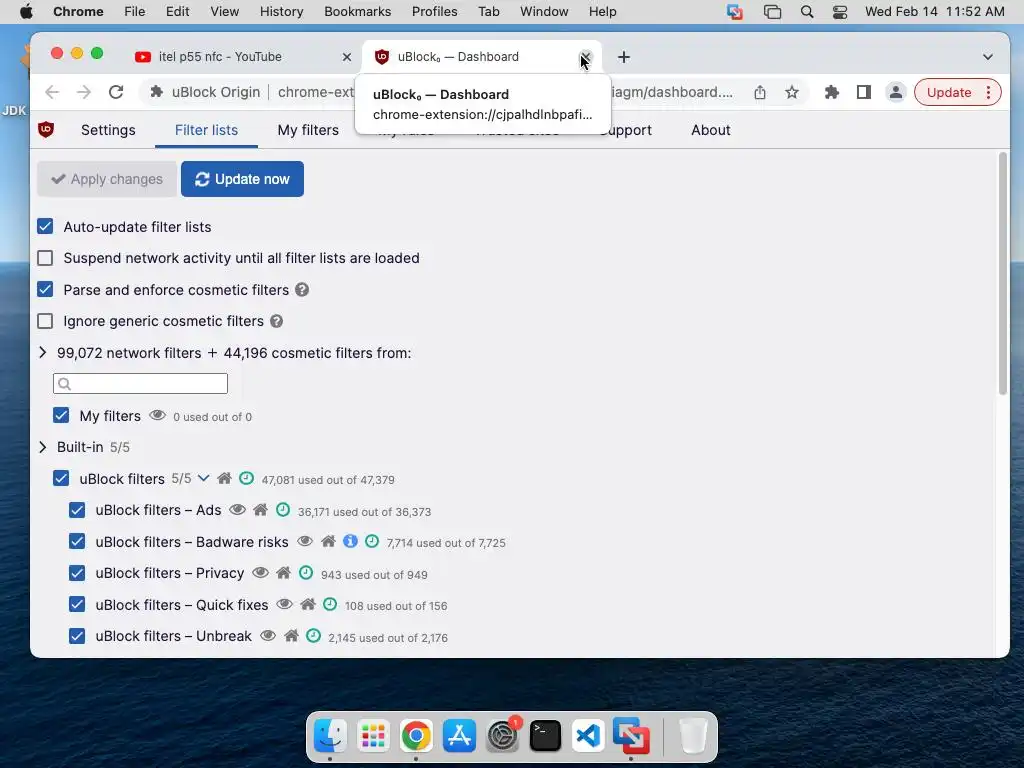Image resolution: width=1024 pixels, height=768 pixels.
Task: Enable Ignore generic cosmetic filters checkbox
Action: pos(45,321)
